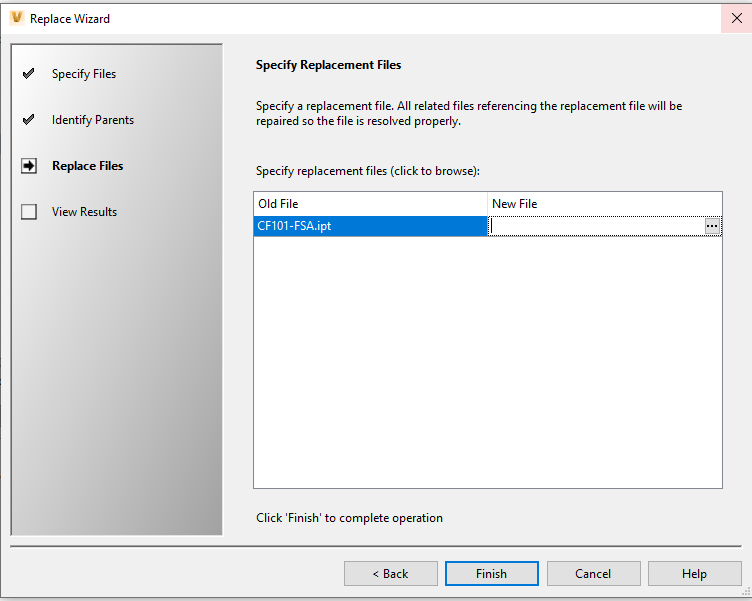Click the Old File column header
The height and width of the screenshot is (601, 752).
[370, 204]
